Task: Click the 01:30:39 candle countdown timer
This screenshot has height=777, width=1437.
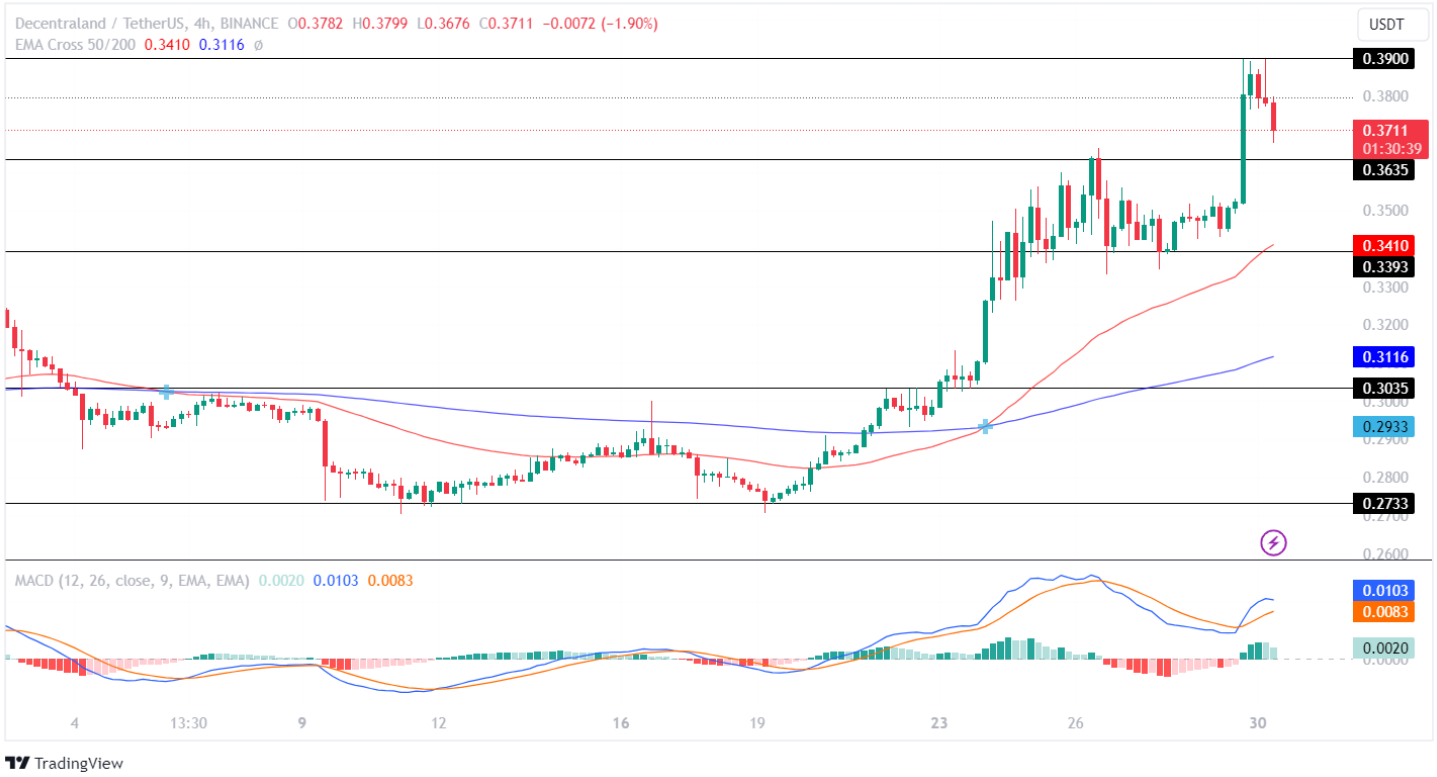Action: (1390, 147)
